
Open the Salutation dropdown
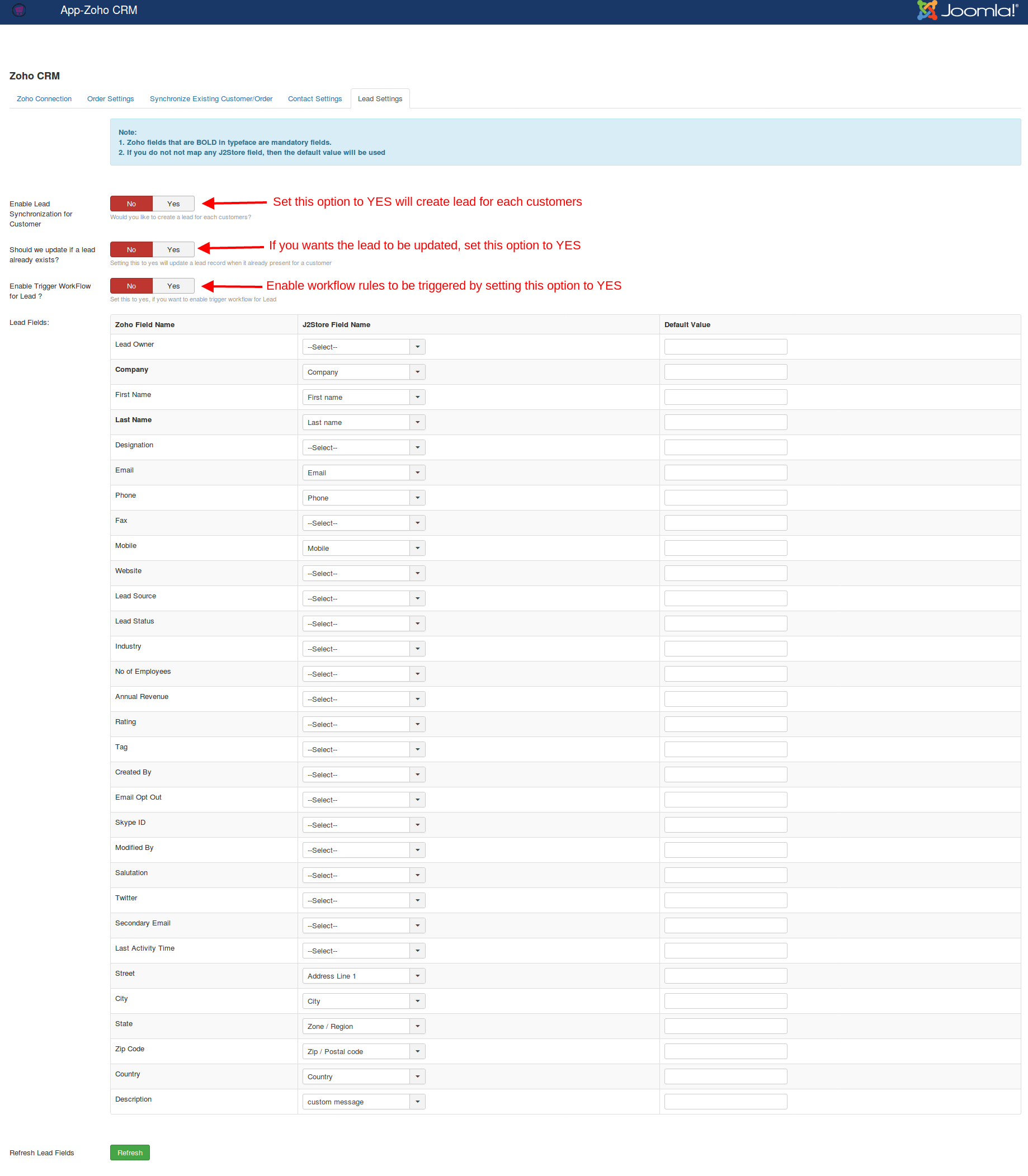(364, 875)
